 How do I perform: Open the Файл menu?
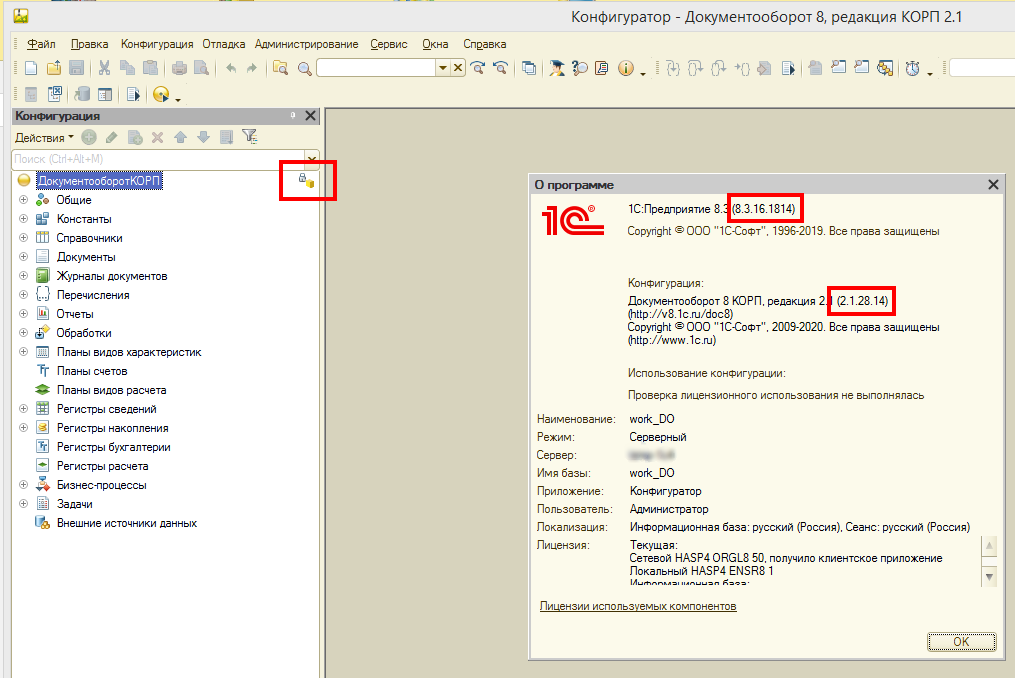(41, 44)
